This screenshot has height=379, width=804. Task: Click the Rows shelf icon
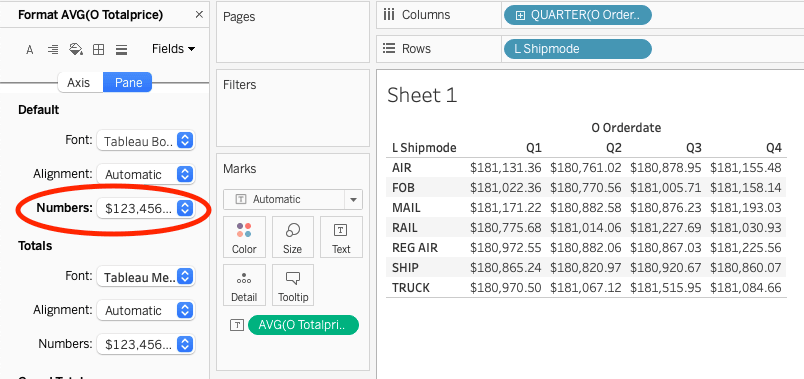[x=389, y=49]
